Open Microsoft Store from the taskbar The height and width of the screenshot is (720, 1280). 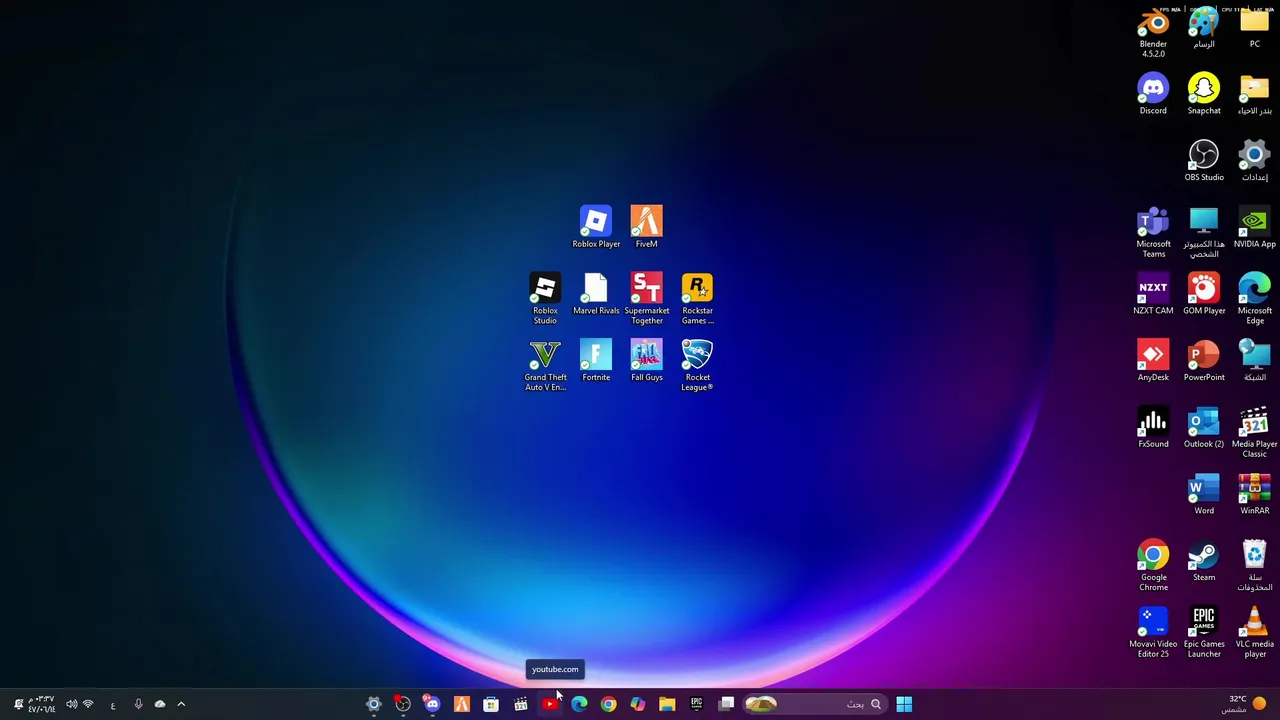point(491,704)
